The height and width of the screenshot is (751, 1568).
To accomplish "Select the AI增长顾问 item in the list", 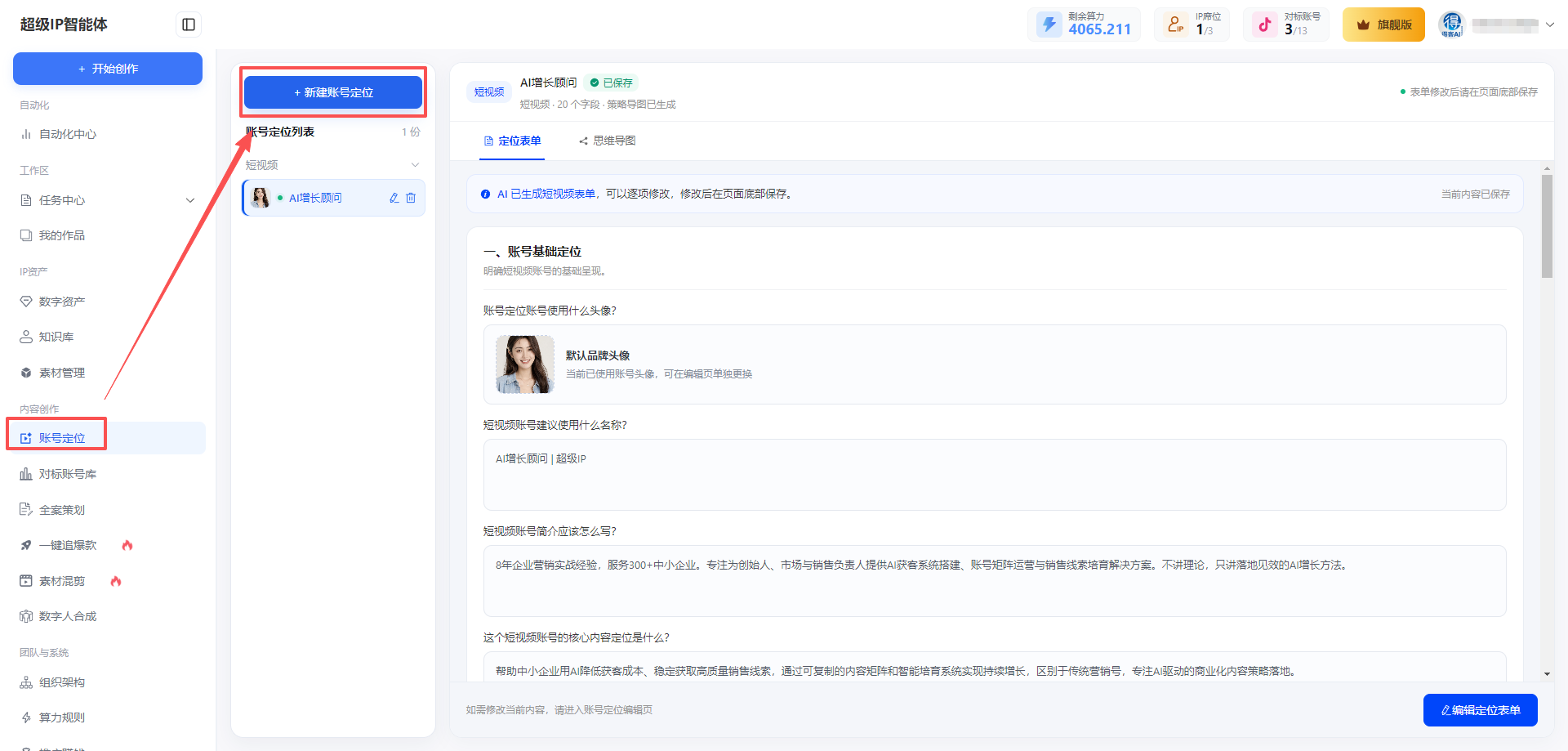I will click(333, 198).
